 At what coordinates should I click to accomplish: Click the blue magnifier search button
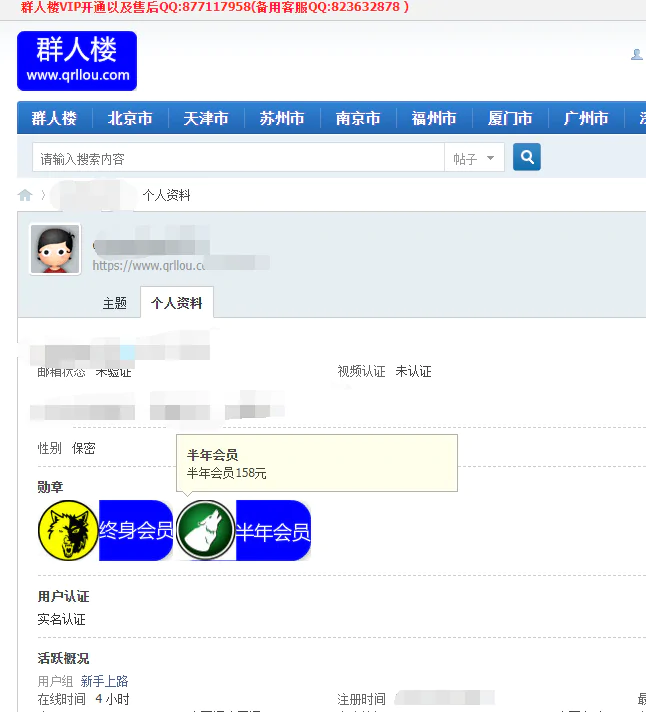tap(527, 157)
